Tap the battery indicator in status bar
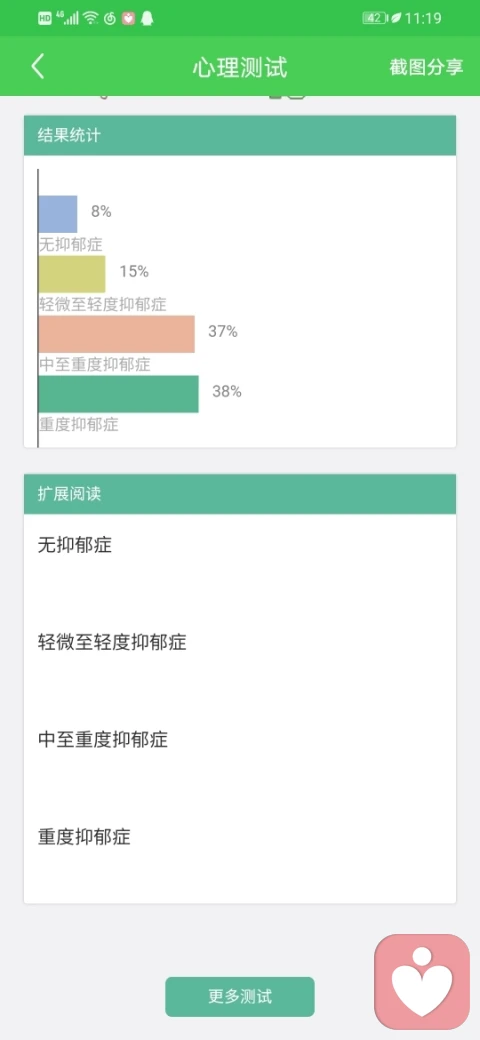This screenshot has height=1040, width=480. click(375, 19)
